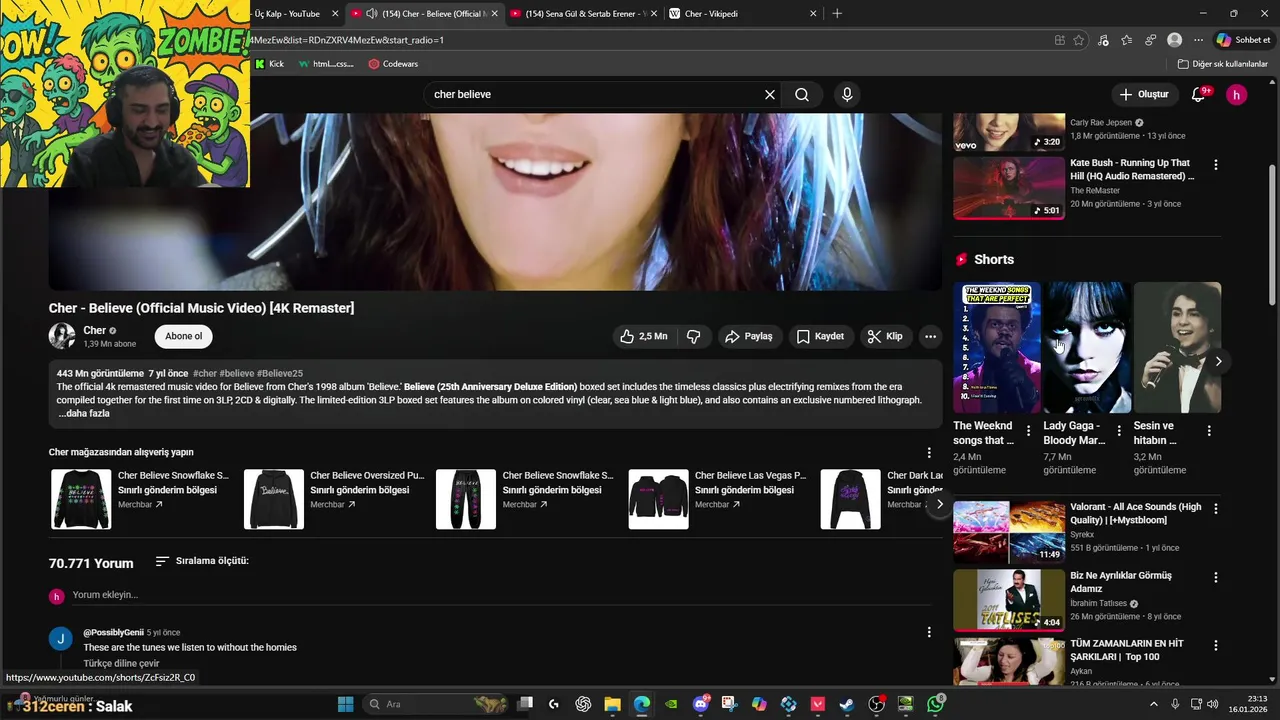This screenshot has height=720, width=1280.
Task: Open Diğer sık kullanılanlar folder
Action: [1222, 63]
